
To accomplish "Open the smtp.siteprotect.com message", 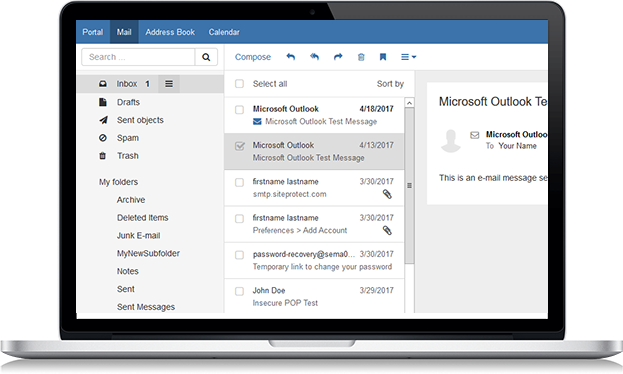I will 314,188.
